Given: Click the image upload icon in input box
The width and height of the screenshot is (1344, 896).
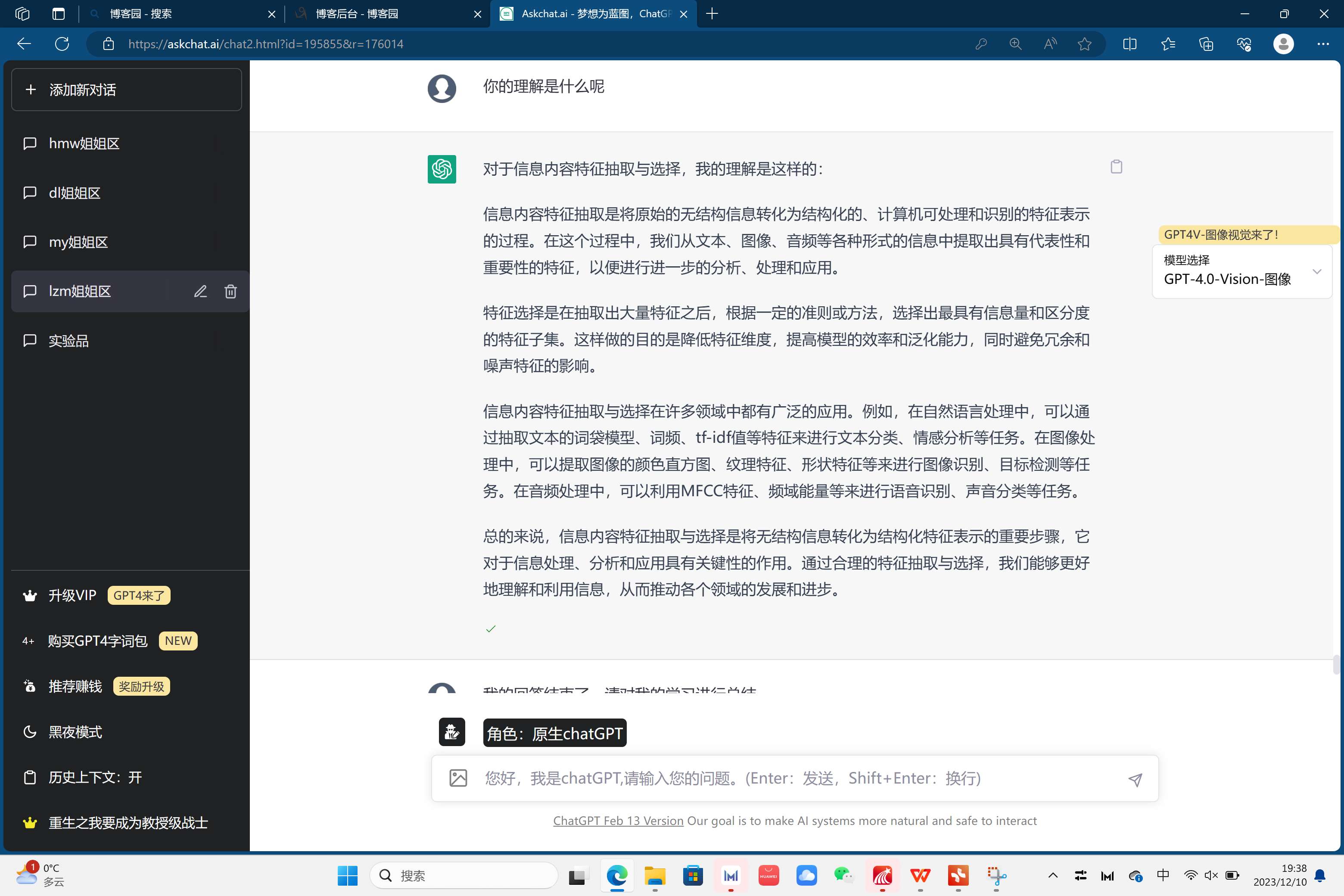Looking at the screenshot, I should tap(458, 778).
